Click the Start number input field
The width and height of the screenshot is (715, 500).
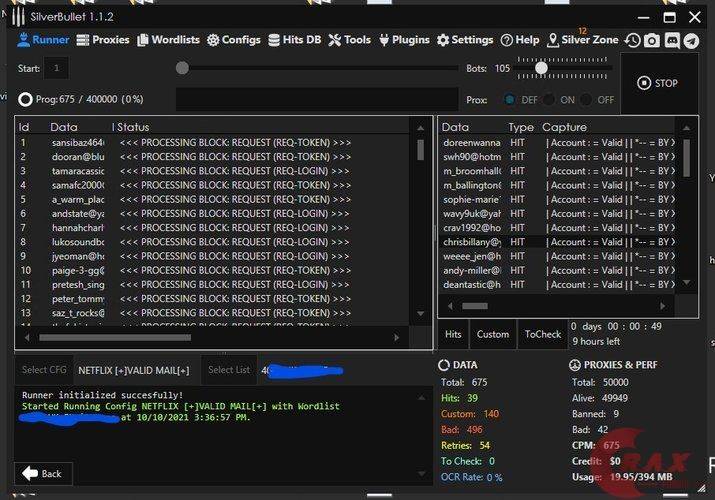click(56, 68)
